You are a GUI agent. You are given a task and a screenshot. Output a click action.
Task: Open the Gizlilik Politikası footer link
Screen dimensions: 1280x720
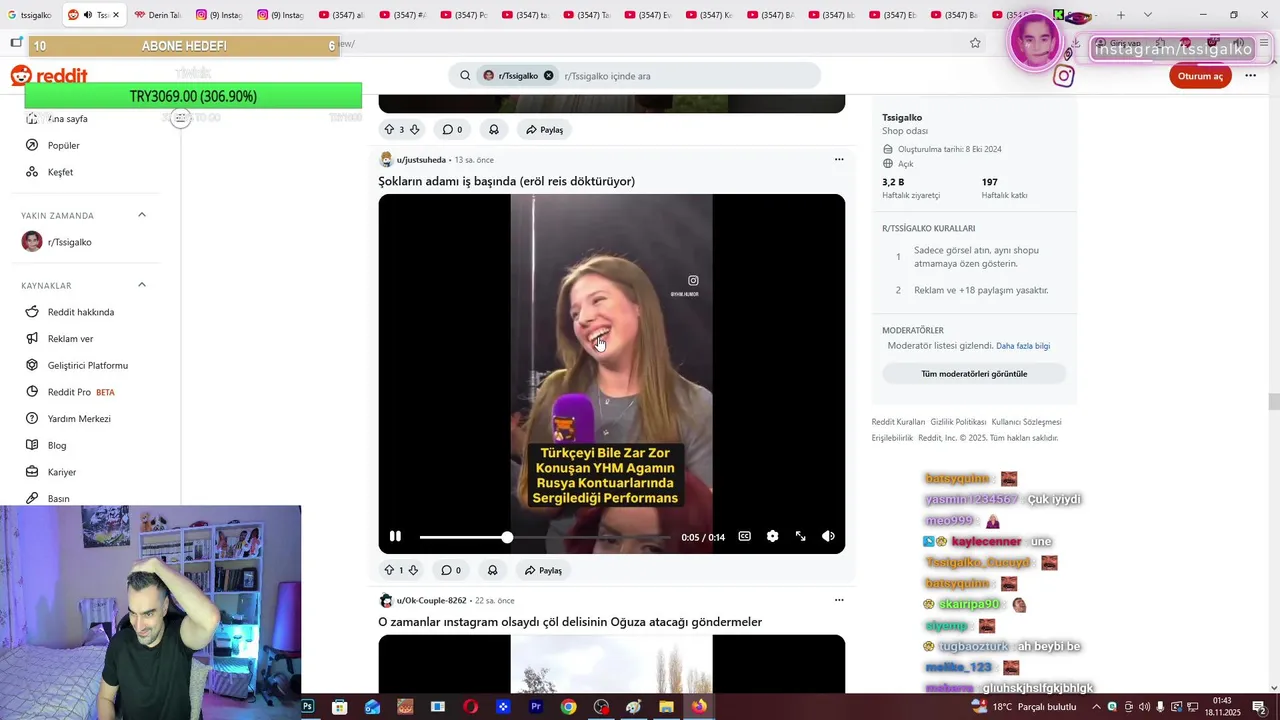[x=958, y=422]
